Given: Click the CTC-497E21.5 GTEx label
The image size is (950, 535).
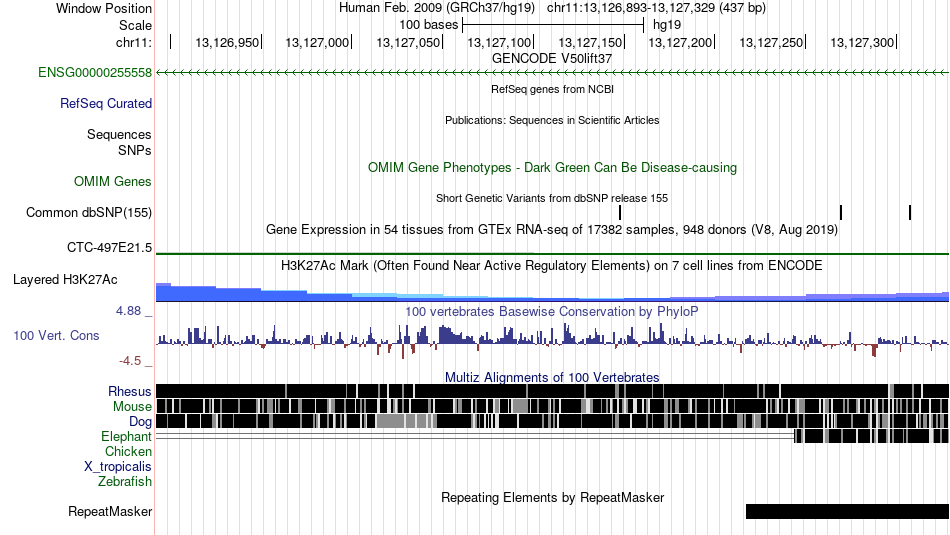Looking at the screenshot, I should [110, 247].
